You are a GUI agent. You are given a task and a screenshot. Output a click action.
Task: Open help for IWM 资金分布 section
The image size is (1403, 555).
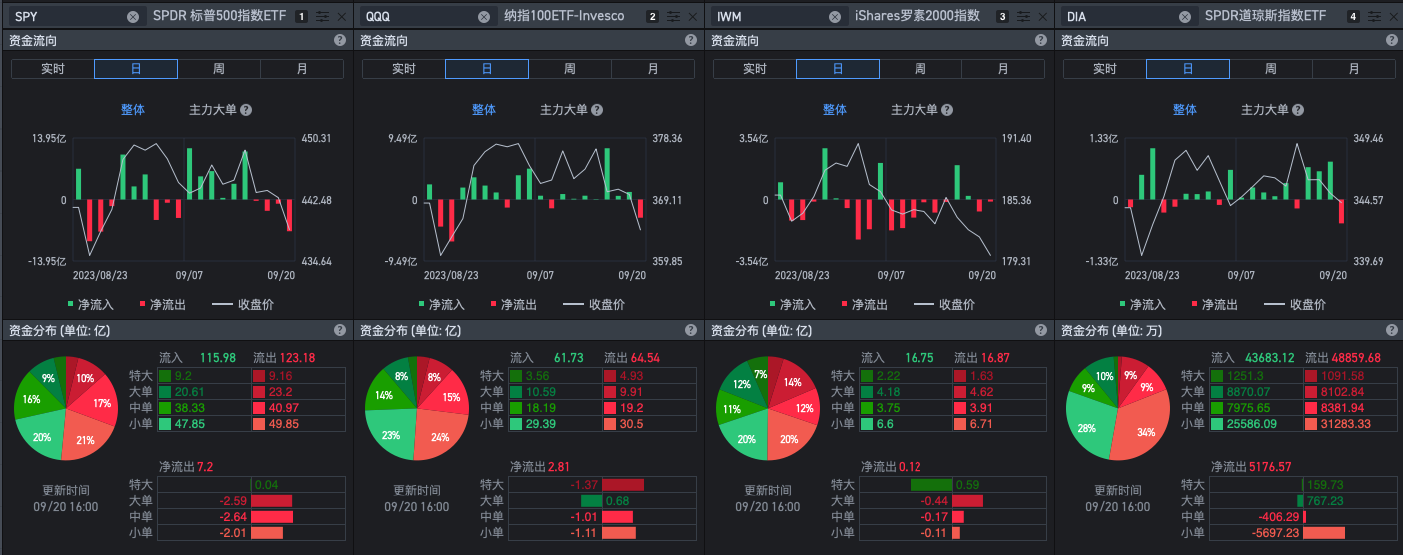point(1041,330)
